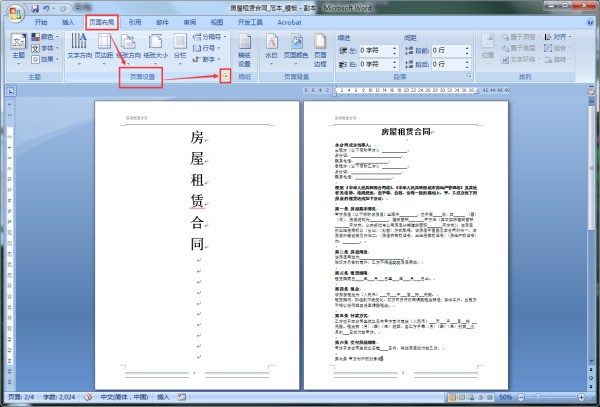Save the document via Quick Access toolbar
Image resolution: width=600 pixels, height=407 pixels.
click(35, 8)
